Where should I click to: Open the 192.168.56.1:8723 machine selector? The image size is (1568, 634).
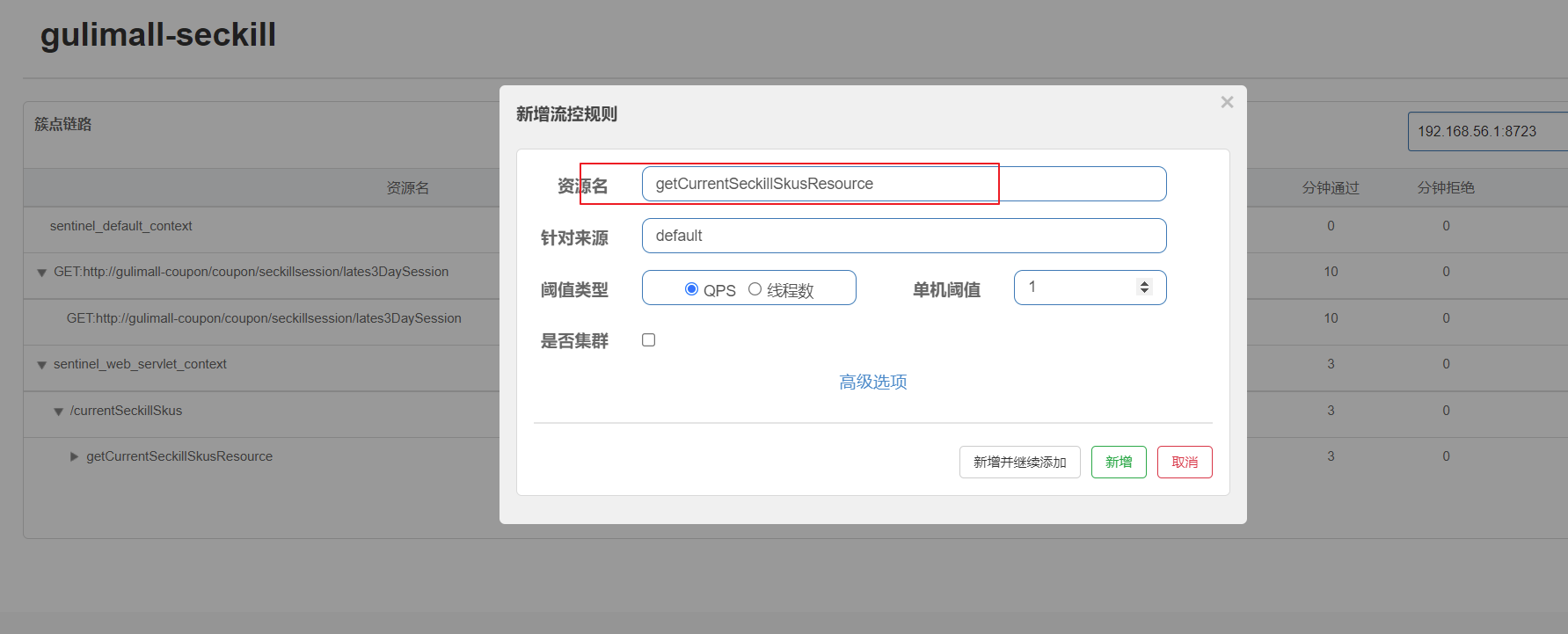click(1488, 131)
